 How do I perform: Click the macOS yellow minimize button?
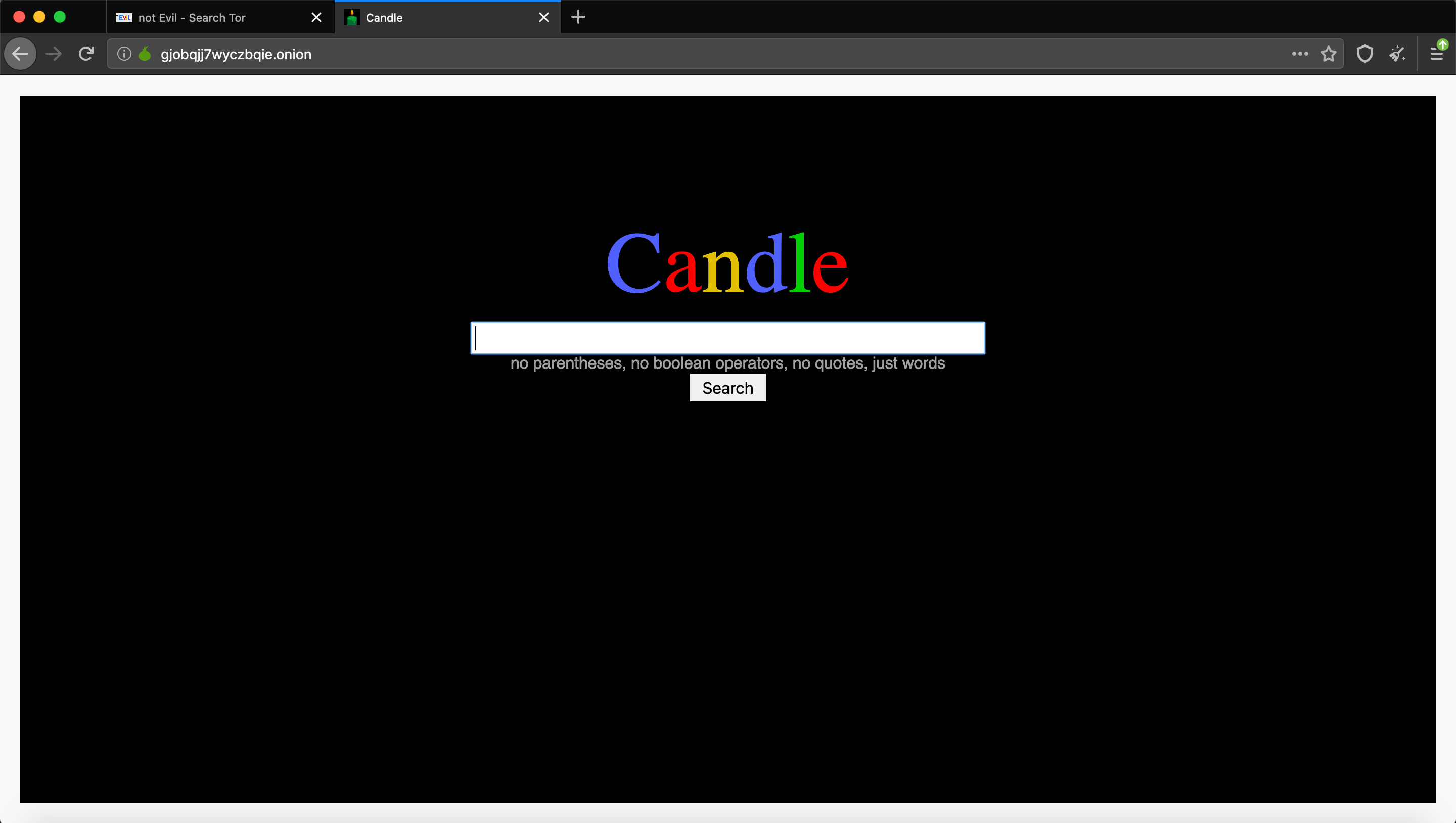[x=39, y=17]
